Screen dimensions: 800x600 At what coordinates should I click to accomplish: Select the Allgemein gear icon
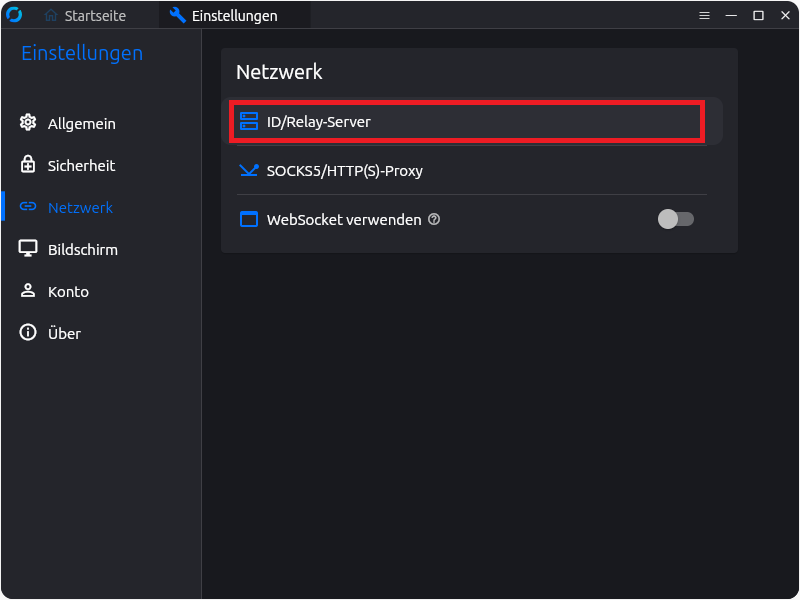tap(28, 123)
